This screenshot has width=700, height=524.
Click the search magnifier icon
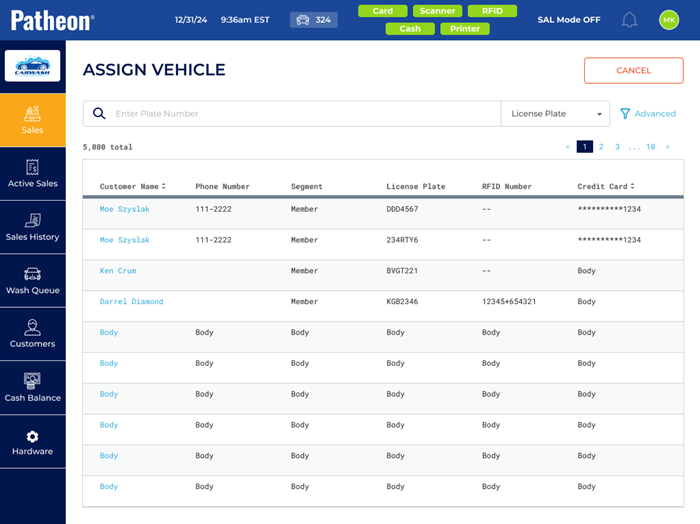point(99,114)
